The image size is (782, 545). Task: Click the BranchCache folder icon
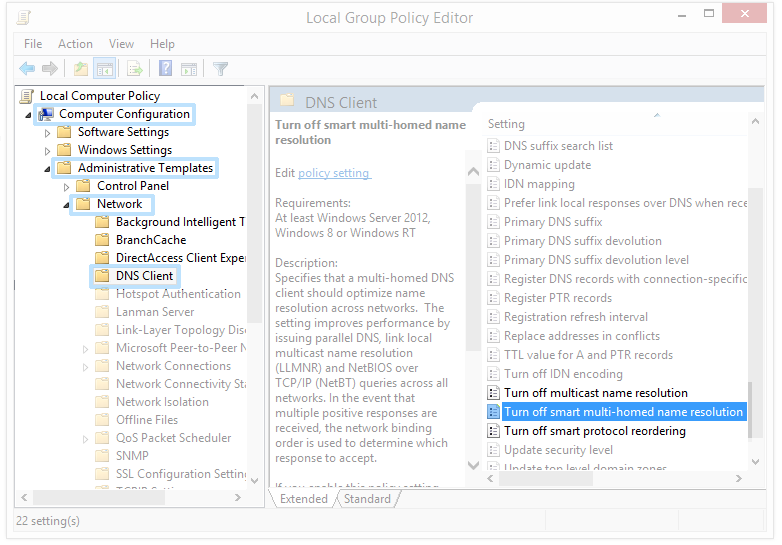[102, 240]
